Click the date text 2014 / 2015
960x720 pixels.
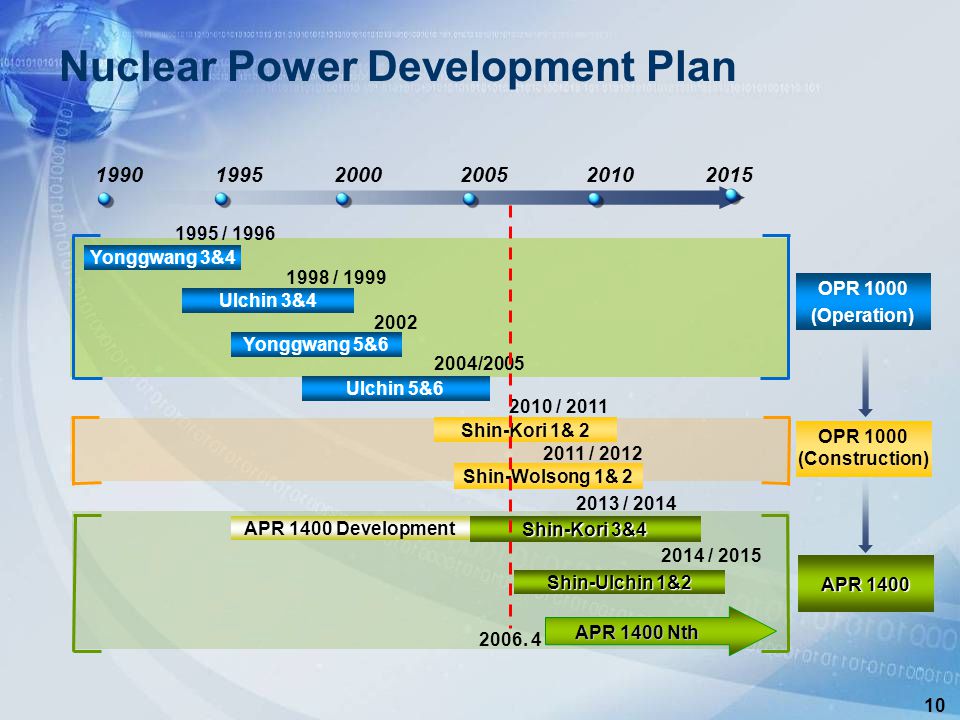click(x=711, y=555)
